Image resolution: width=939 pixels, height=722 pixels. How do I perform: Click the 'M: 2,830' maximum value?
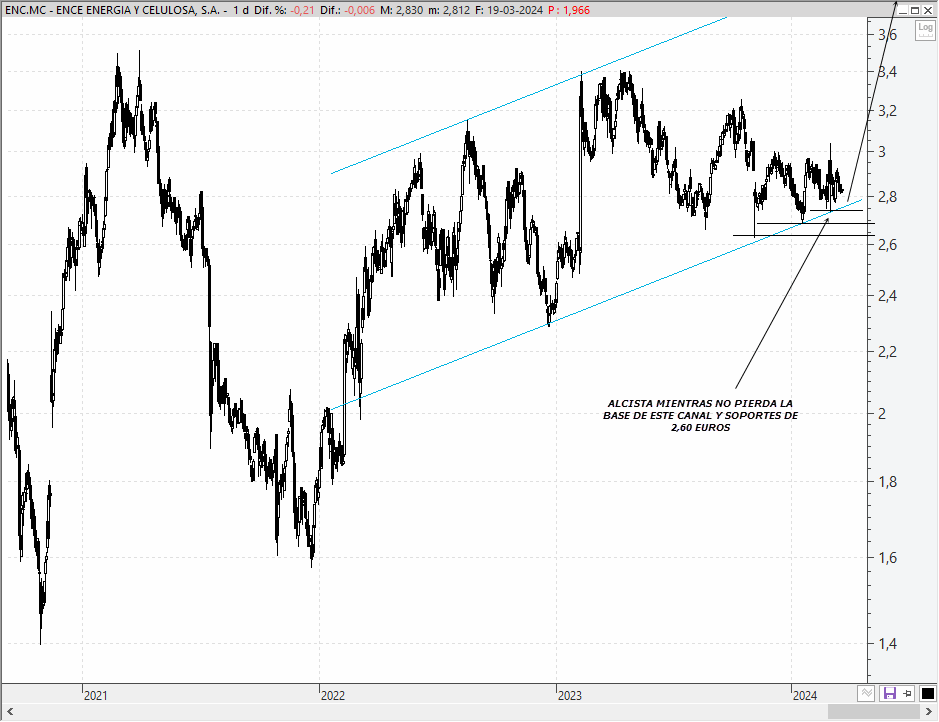click(400, 10)
